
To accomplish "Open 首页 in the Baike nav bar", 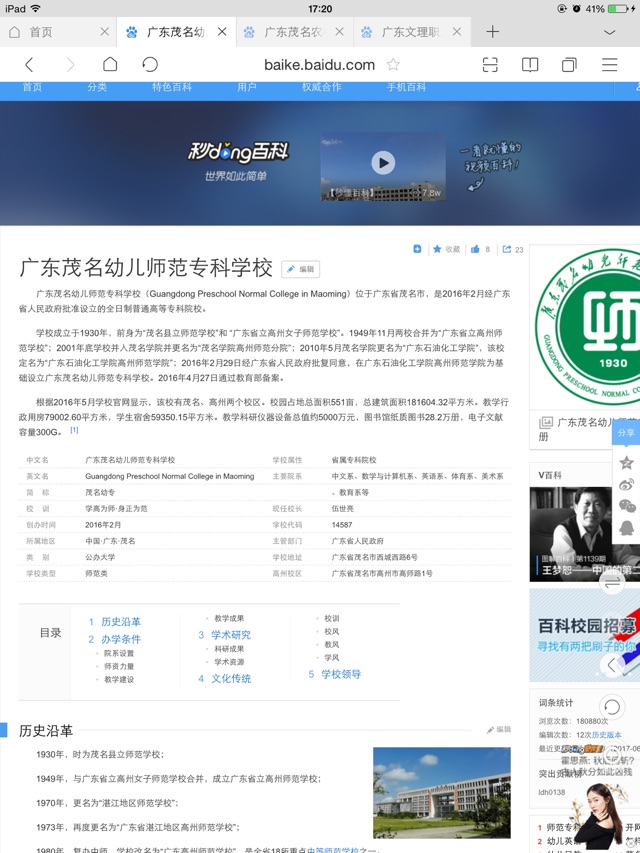I will click(32, 87).
